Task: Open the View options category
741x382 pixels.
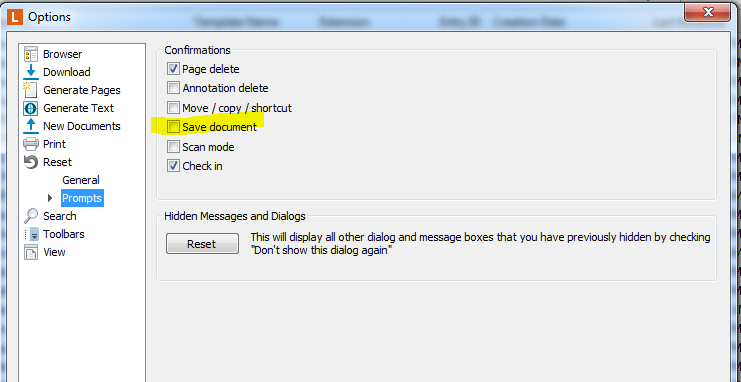Action: [54, 252]
